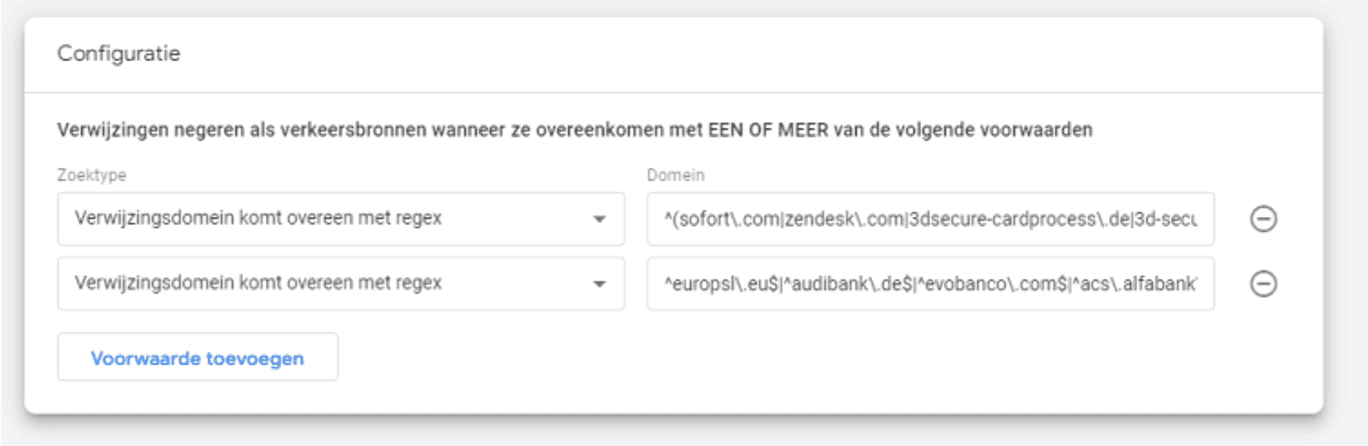Expand the second Zoektype dropdown arrow
The image size is (1368, 446).
tap(598, 285)
